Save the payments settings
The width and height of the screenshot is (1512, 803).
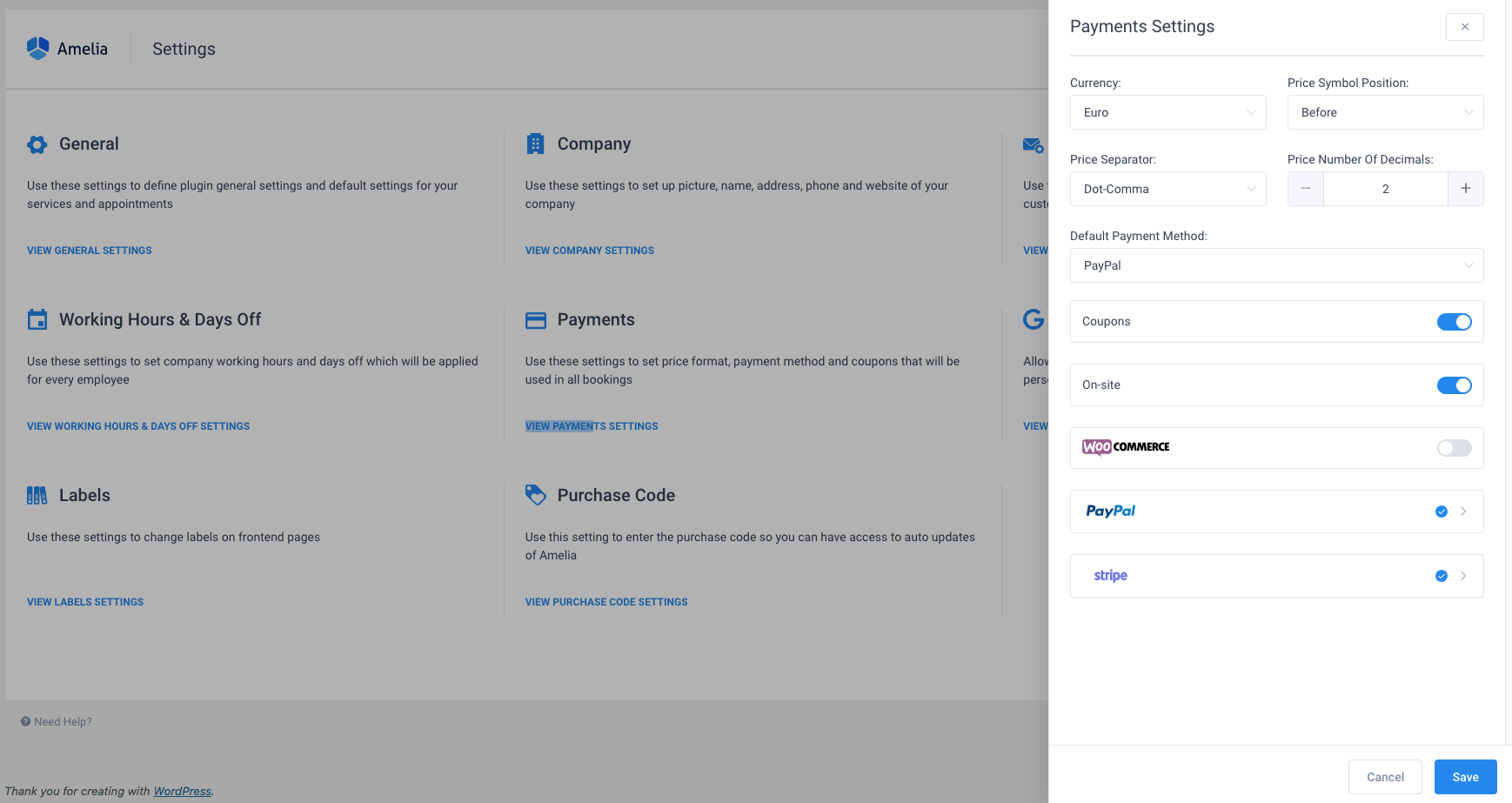pos(1466,777)
